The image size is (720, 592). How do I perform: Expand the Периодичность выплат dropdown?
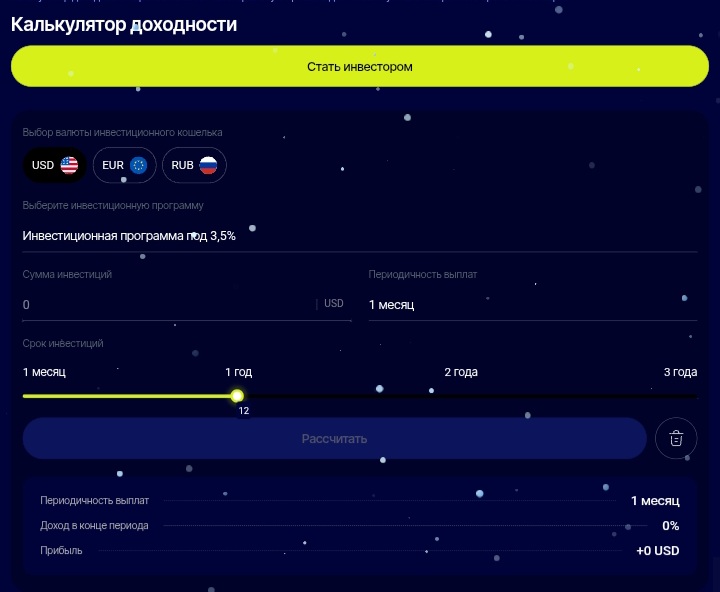532,305
